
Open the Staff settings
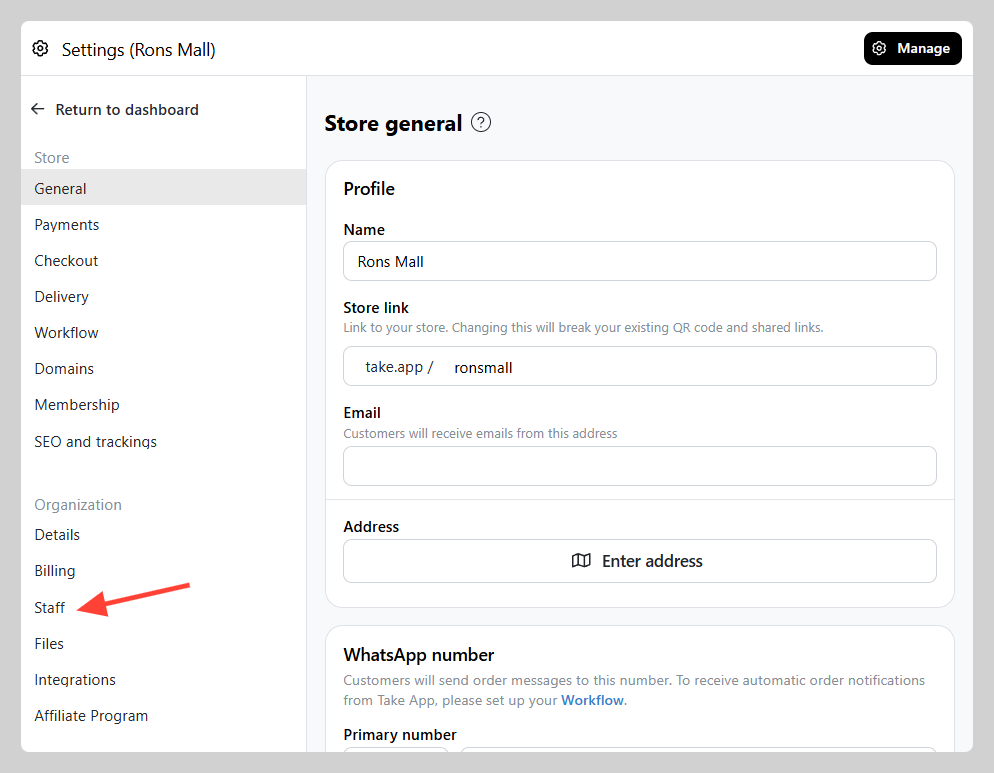pos(49,607)
